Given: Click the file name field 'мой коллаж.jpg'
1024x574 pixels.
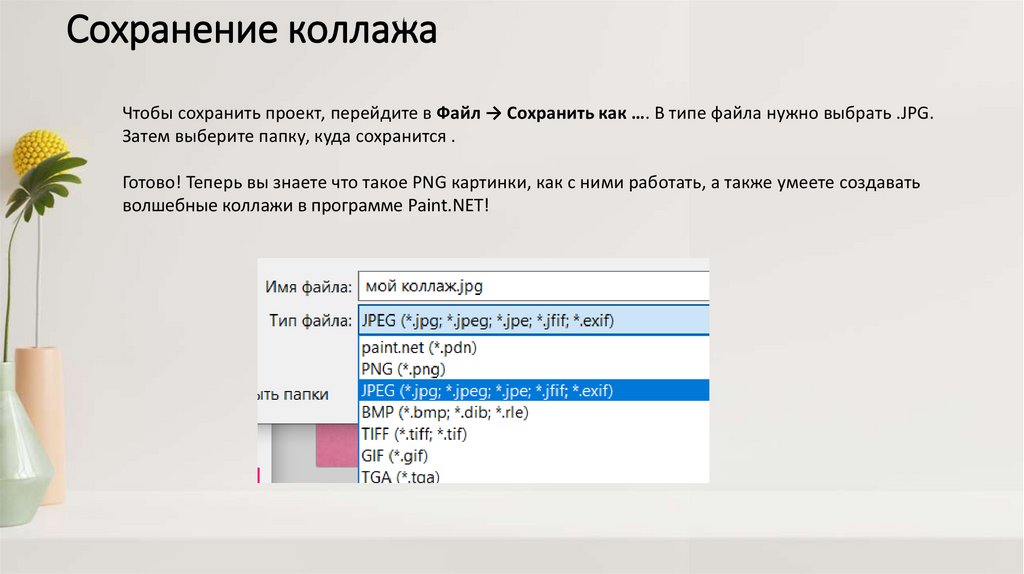Looking at the screenshot, I should coord(534,286).
